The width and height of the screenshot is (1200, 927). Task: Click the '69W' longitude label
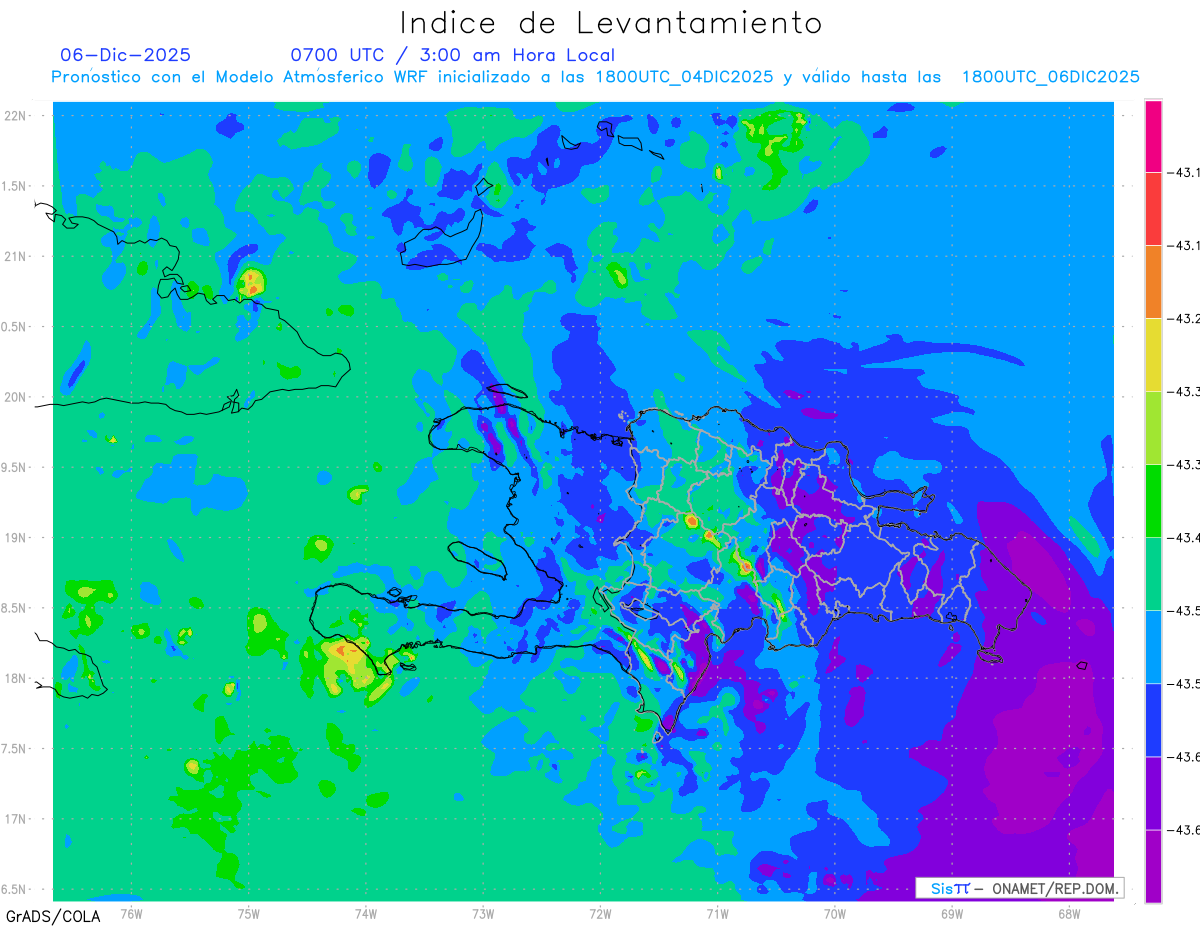click(951, 913)
